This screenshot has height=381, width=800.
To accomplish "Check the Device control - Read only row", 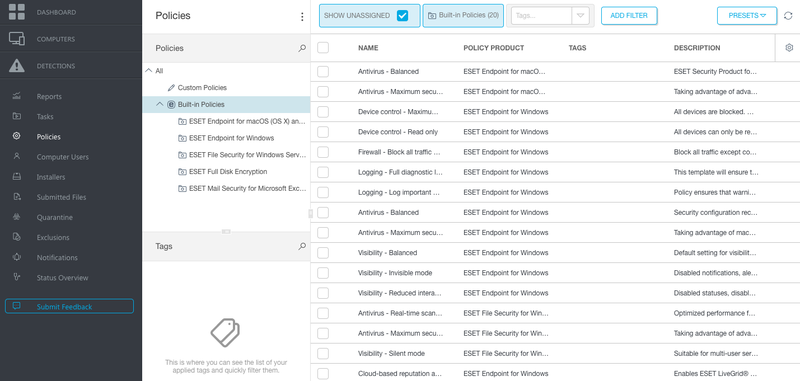I will (323, 132).
